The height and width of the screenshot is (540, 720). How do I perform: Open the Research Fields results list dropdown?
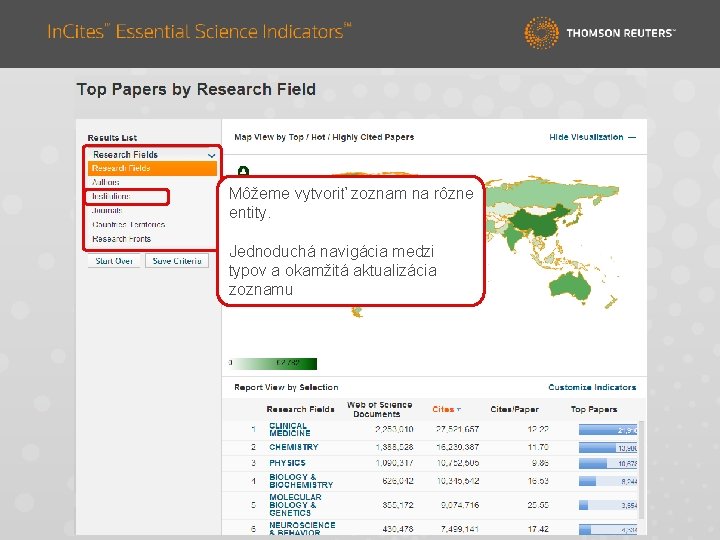(x=152, y=155)
